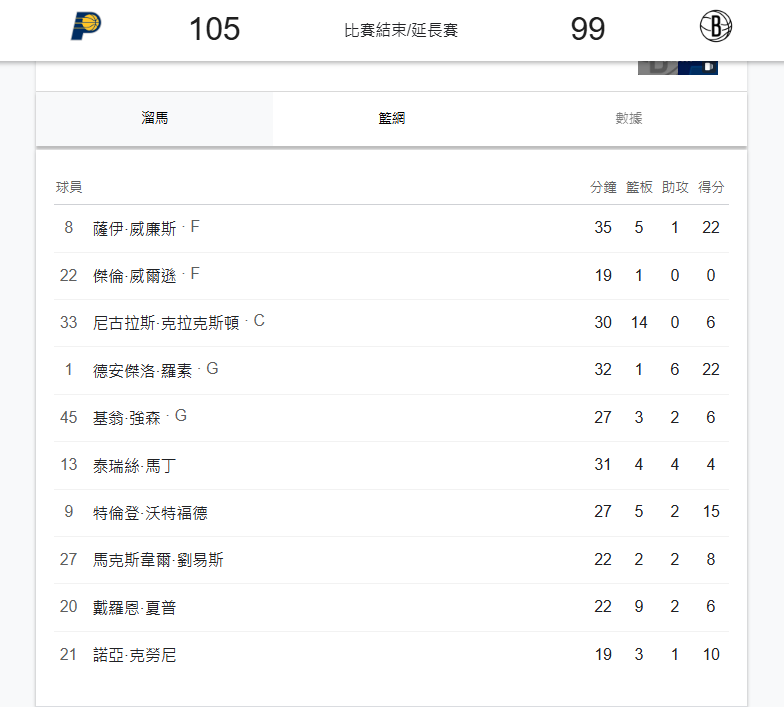
Task: Open the video thumbnail above the tabs
Action: click(x=678, y=68)
